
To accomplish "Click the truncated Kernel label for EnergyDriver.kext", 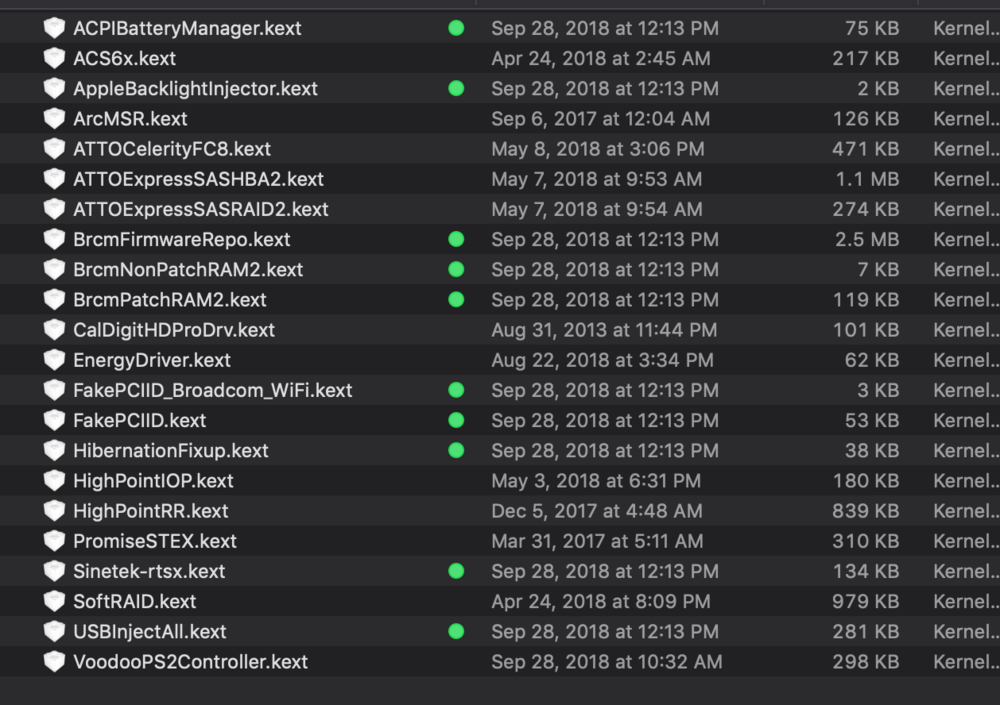I will 964,360.
